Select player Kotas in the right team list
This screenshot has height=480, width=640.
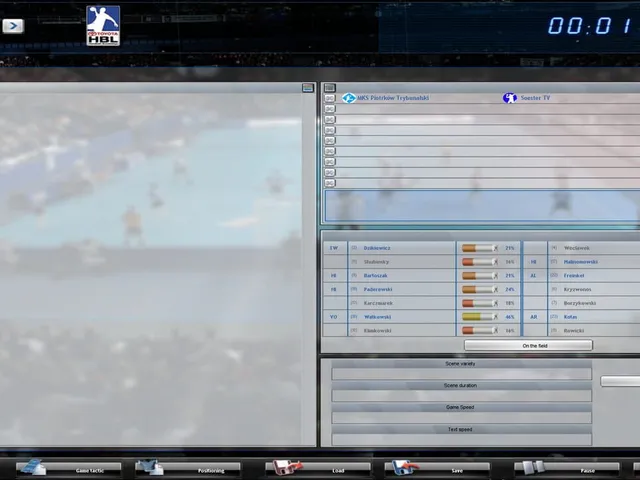pos(570,317)
